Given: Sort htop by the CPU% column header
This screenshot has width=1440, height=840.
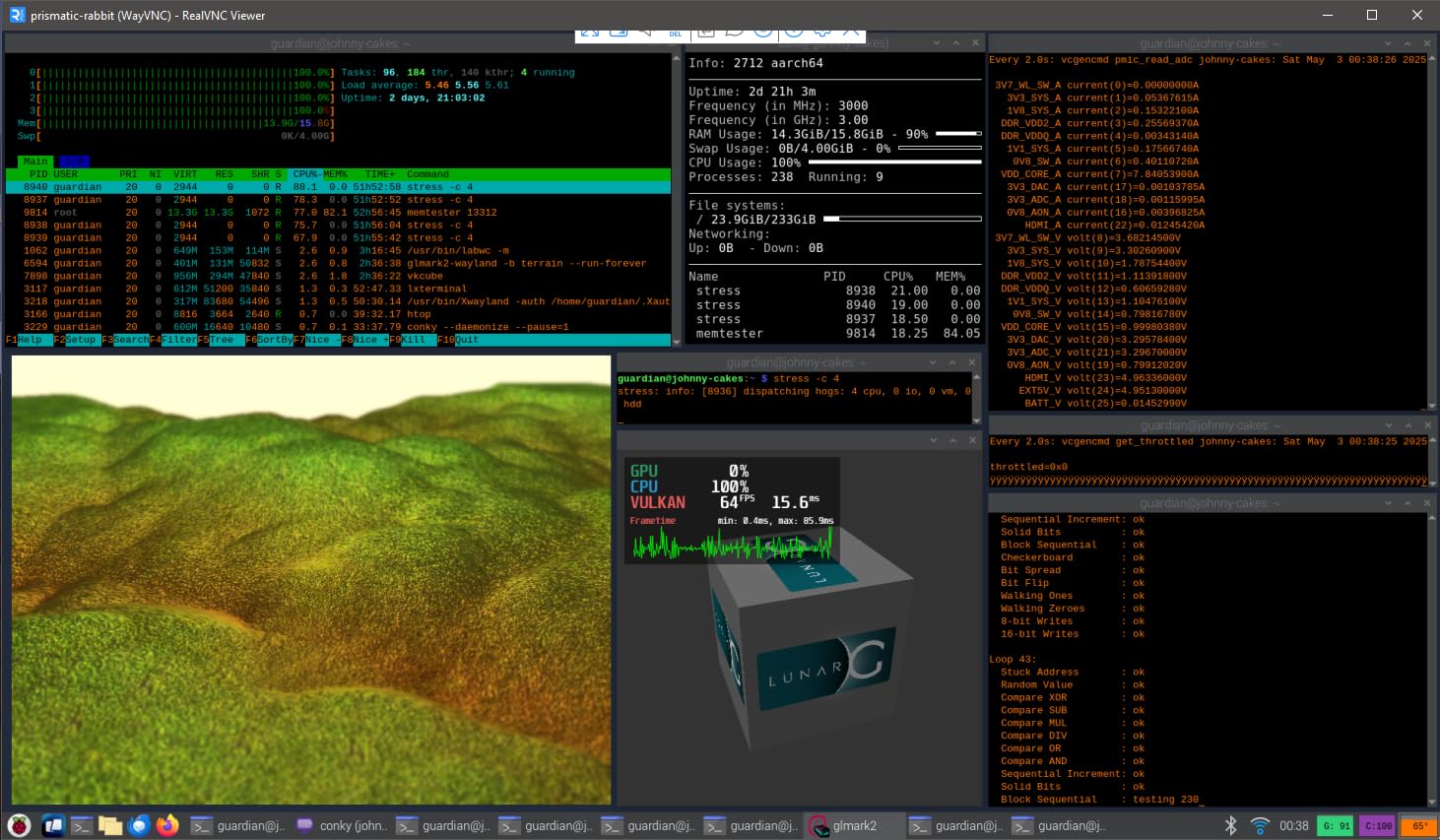Looking at the screenshot, I should (x=305, y=174).
